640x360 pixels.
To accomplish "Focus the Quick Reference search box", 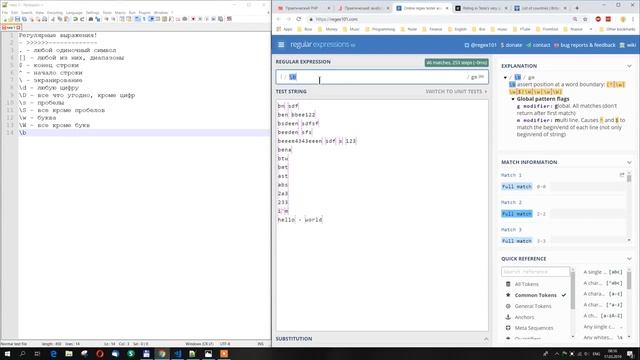I will [x=535, y=271].
